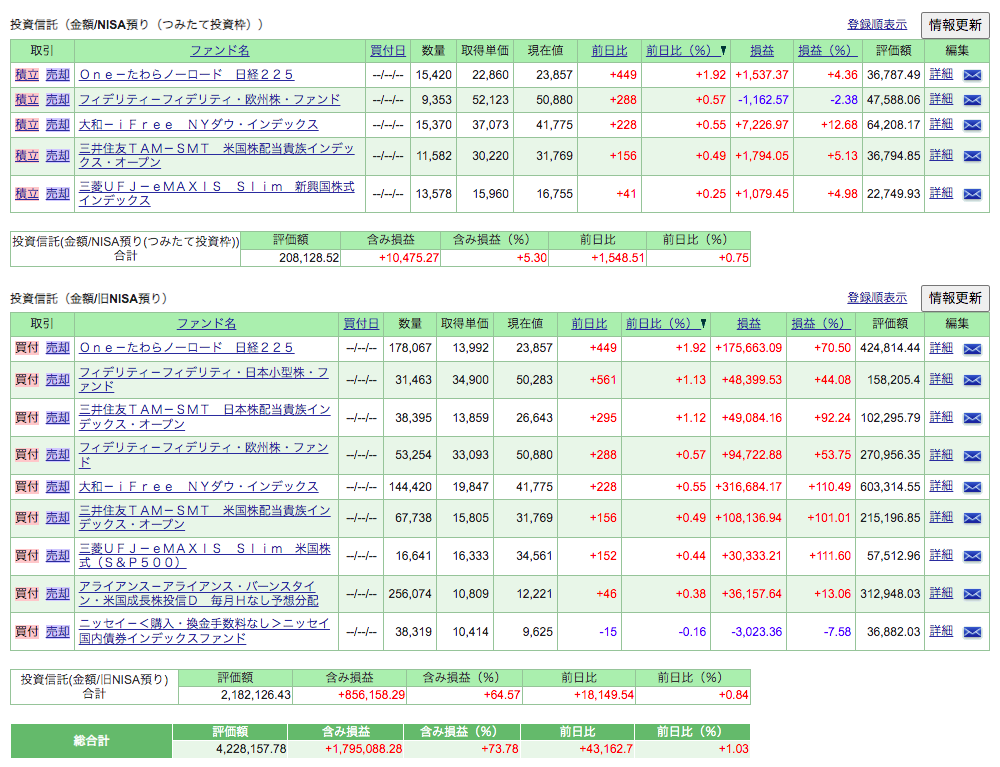Select 評価額 value 603,314.55 in NYダウ row
The image size is (1000, 767).
tap(890, 486)
